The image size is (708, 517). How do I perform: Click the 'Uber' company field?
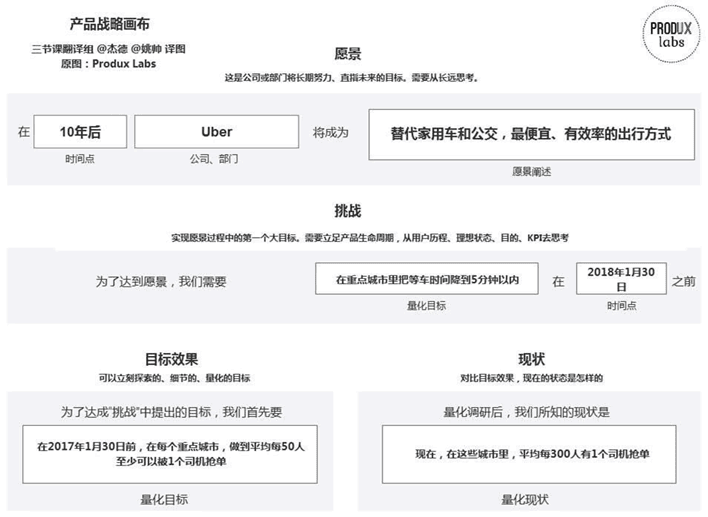pos(217,132)
